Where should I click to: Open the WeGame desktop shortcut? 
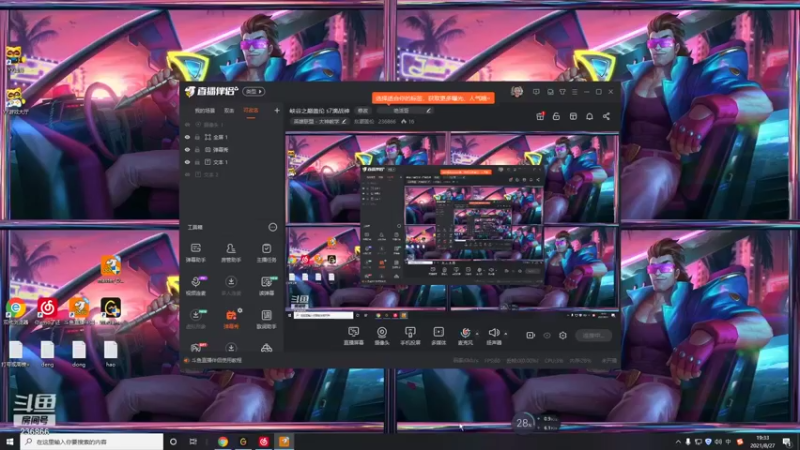point(110,311)
